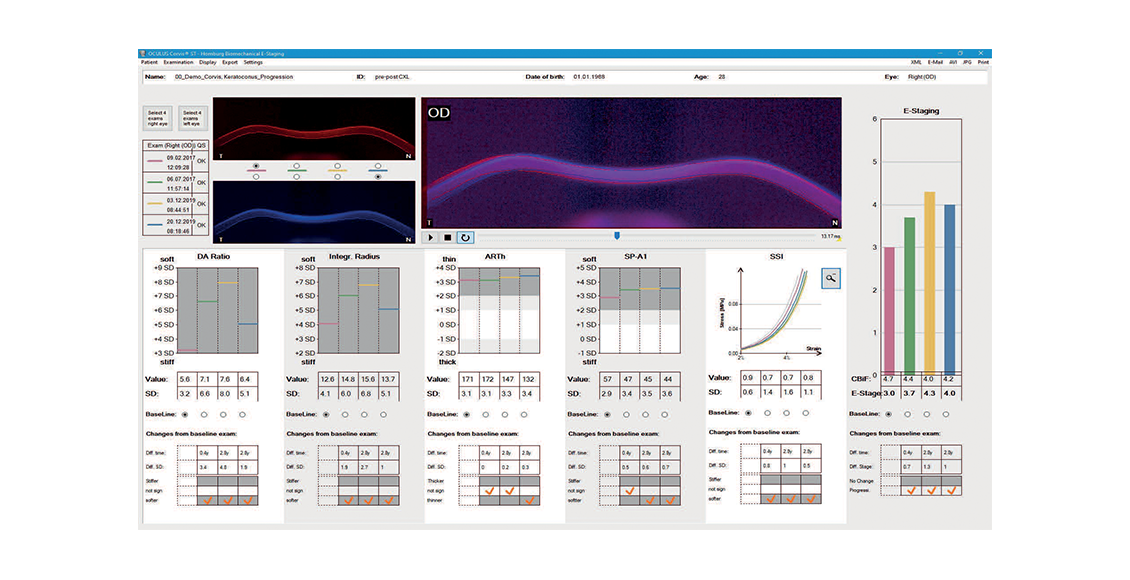Export data as XML
1130x580 pixels.
(916, 63)
